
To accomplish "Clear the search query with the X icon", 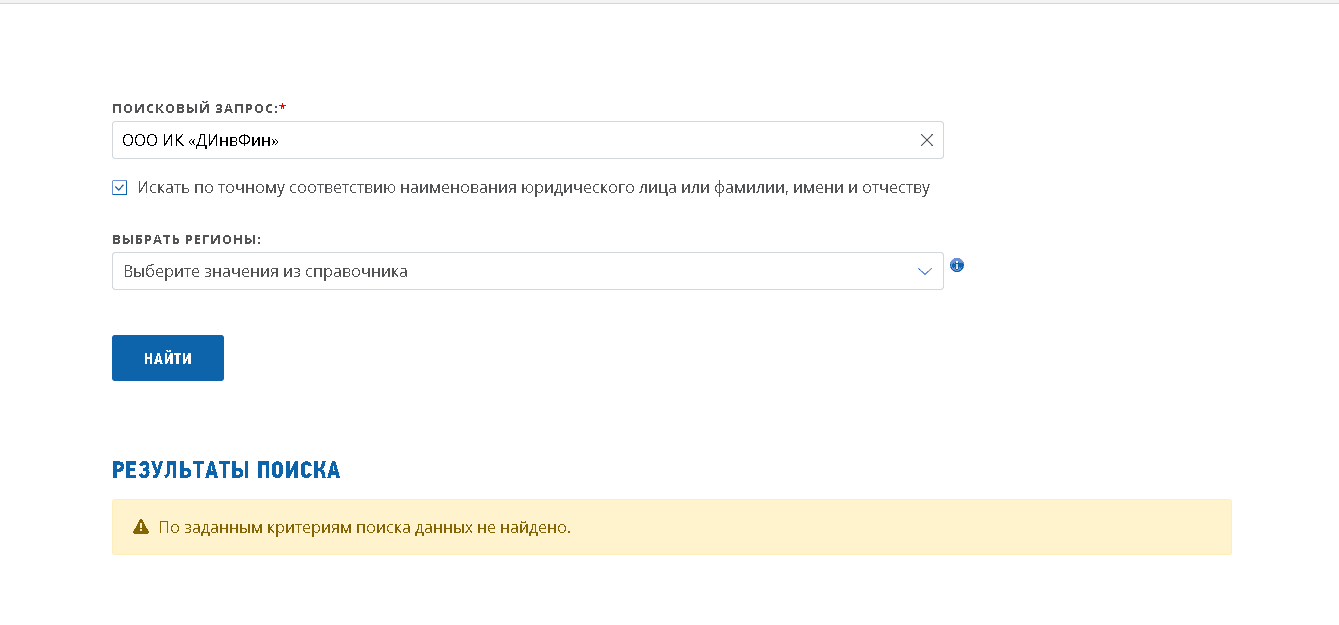I will pyautogui.click(x=926, y=141).
